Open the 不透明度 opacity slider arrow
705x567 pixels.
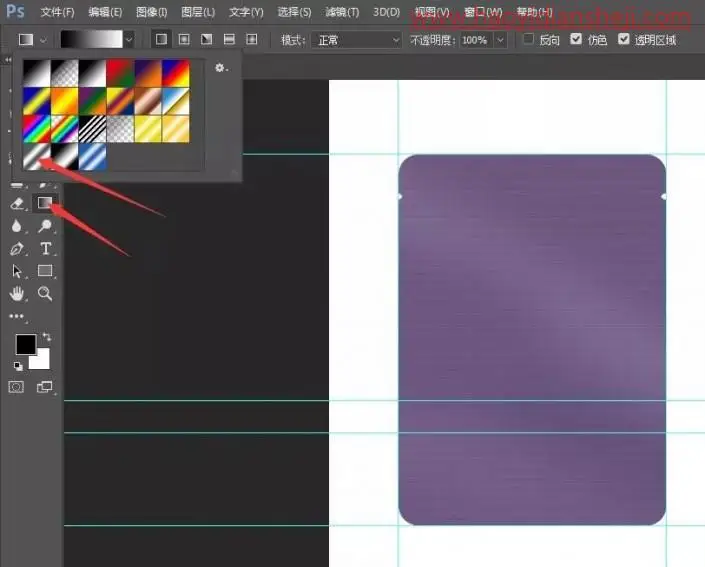[500, 40]
